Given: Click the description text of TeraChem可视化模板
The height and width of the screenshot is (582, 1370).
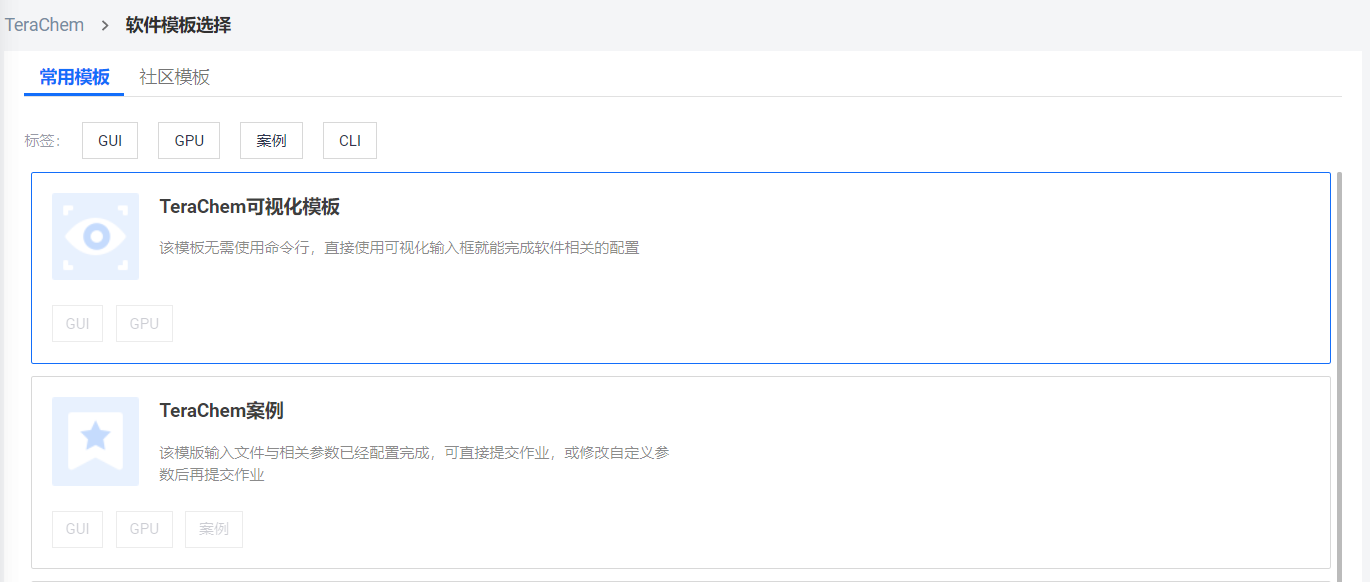Looking at the screenshot, I should pyautogui.click(x=399, y=248).
